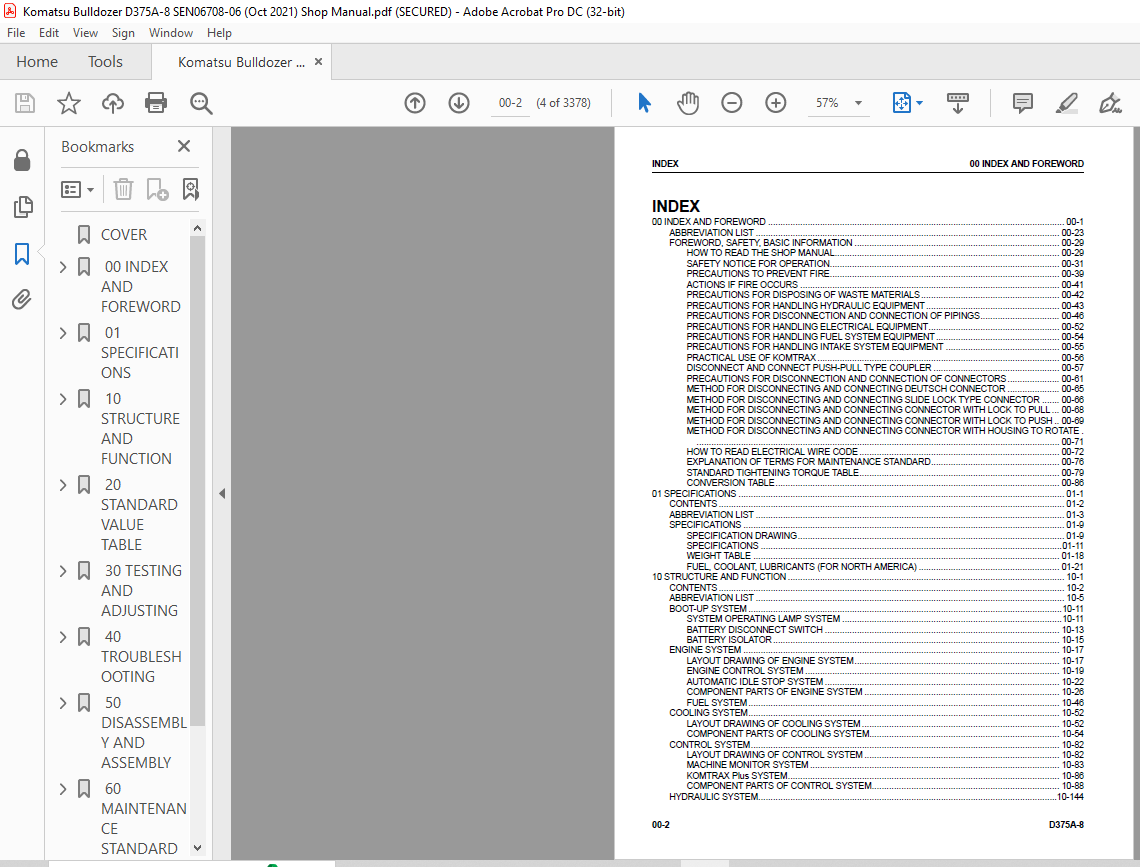This screenshot has width=1140, height=867.
Task: Open the zoom percentage dropdown
Action: [x=859, y=103]
